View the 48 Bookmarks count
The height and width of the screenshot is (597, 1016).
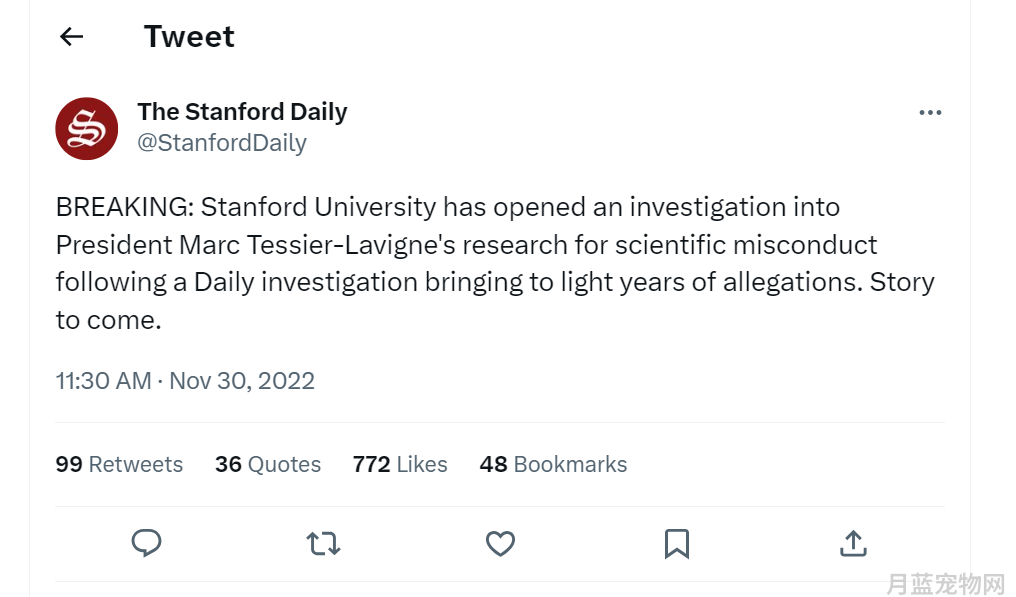coord(553,464)
